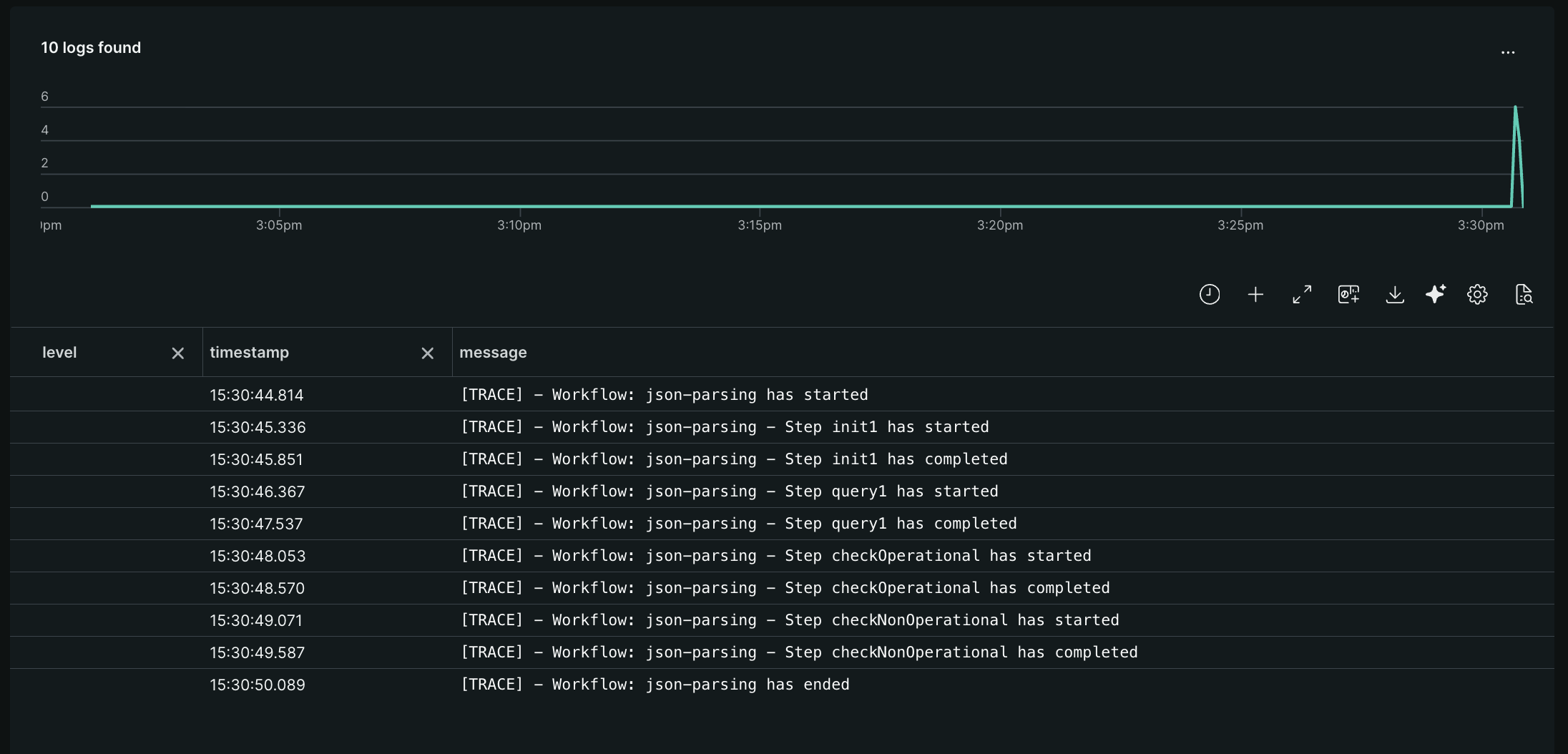Click the timestamp column header label
Viewport: 1568px width, 754px height.
pyautogui.click(x=249, y=353)
